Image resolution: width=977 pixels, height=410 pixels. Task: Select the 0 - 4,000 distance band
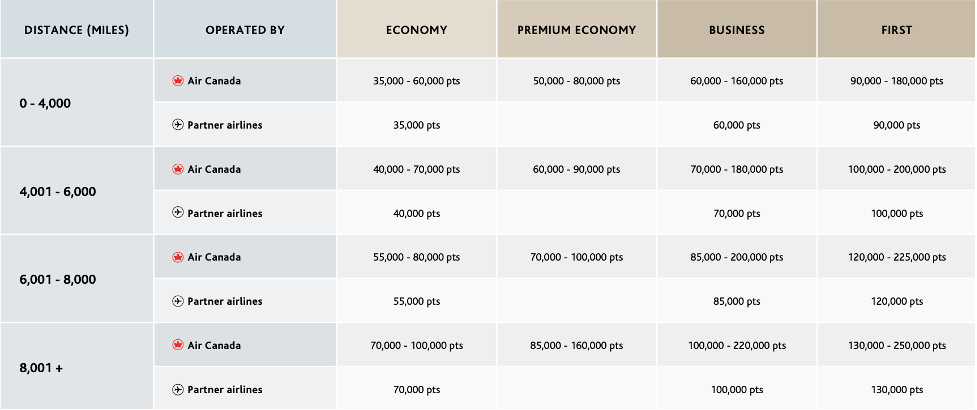[45, 103]
